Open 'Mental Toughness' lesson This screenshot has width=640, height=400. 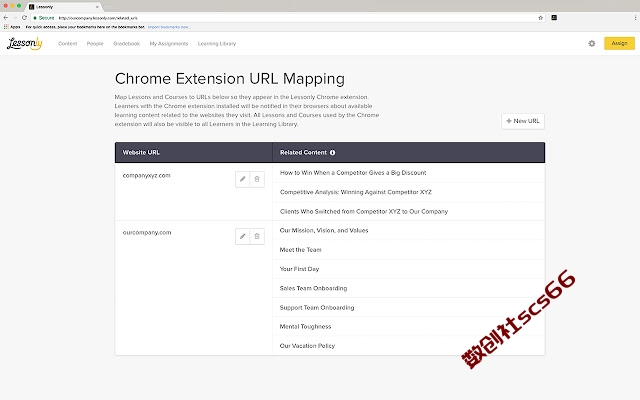coord(305,327)
